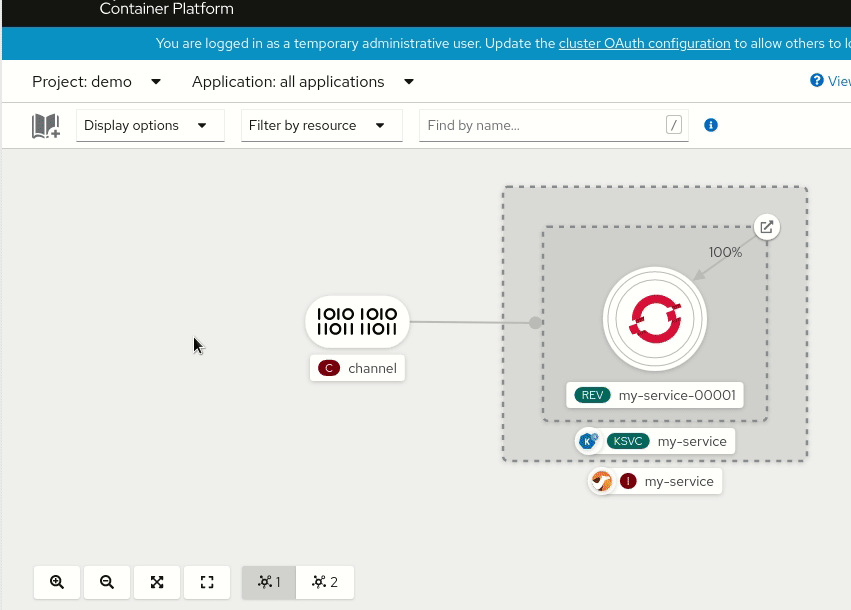Click the info icon beside the search field
This screenshot has height=610, width=851.
711,125
